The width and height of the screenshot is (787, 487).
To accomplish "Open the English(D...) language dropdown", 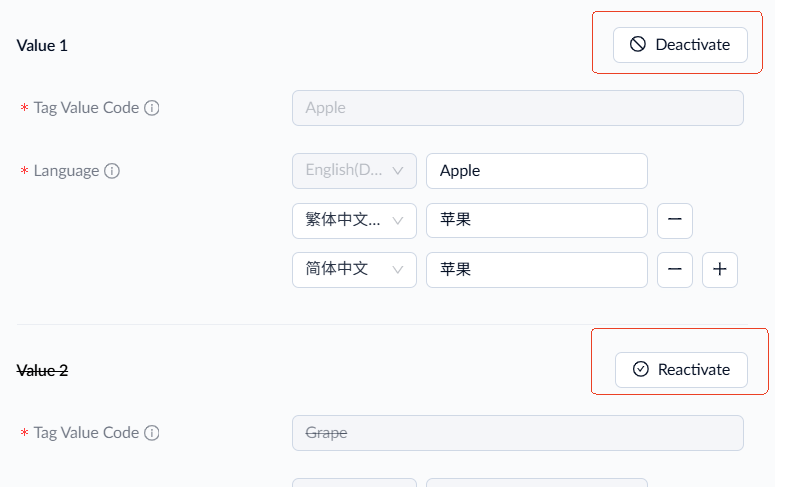I will pos(354,171).
